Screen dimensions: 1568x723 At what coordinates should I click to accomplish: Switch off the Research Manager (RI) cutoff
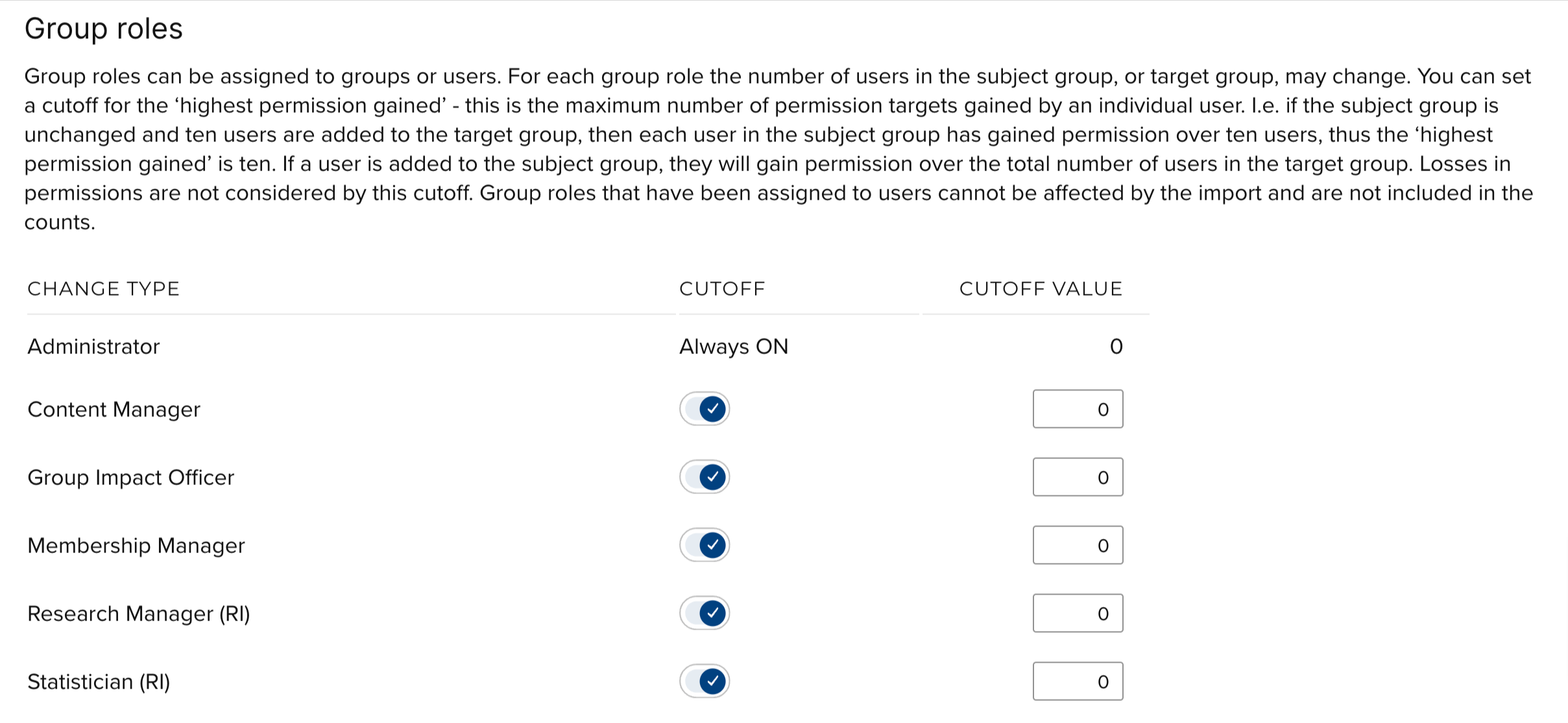705,613
